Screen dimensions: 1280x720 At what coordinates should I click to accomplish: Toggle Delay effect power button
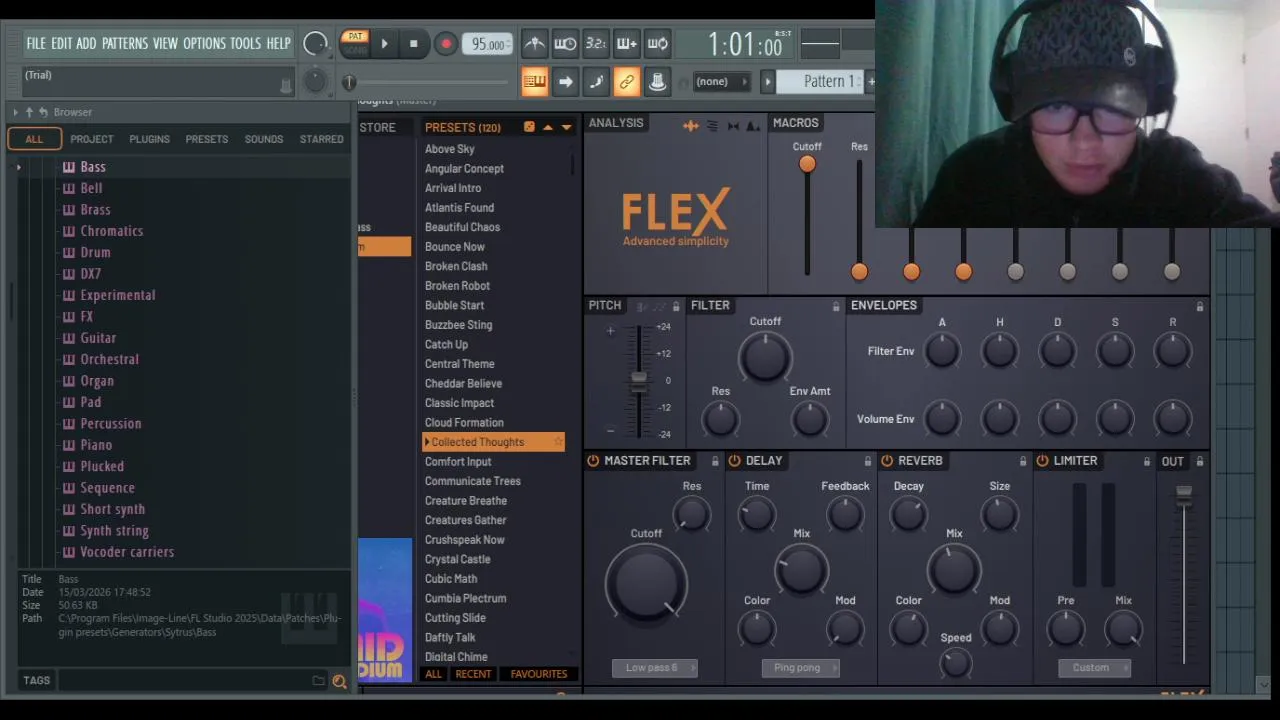(x=735, y=461)
